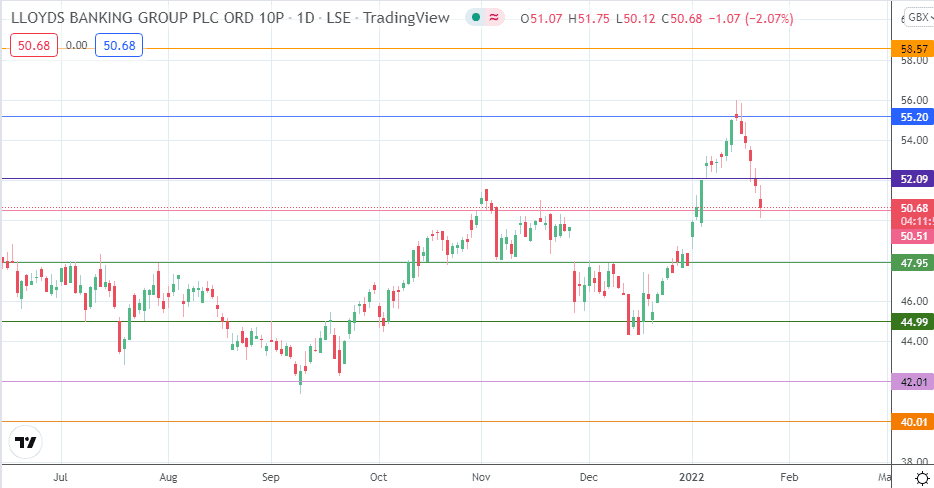Click the Aug date on time axis
Image resolution: width=934 pixels, height=488 pixels.
(169, 477)
